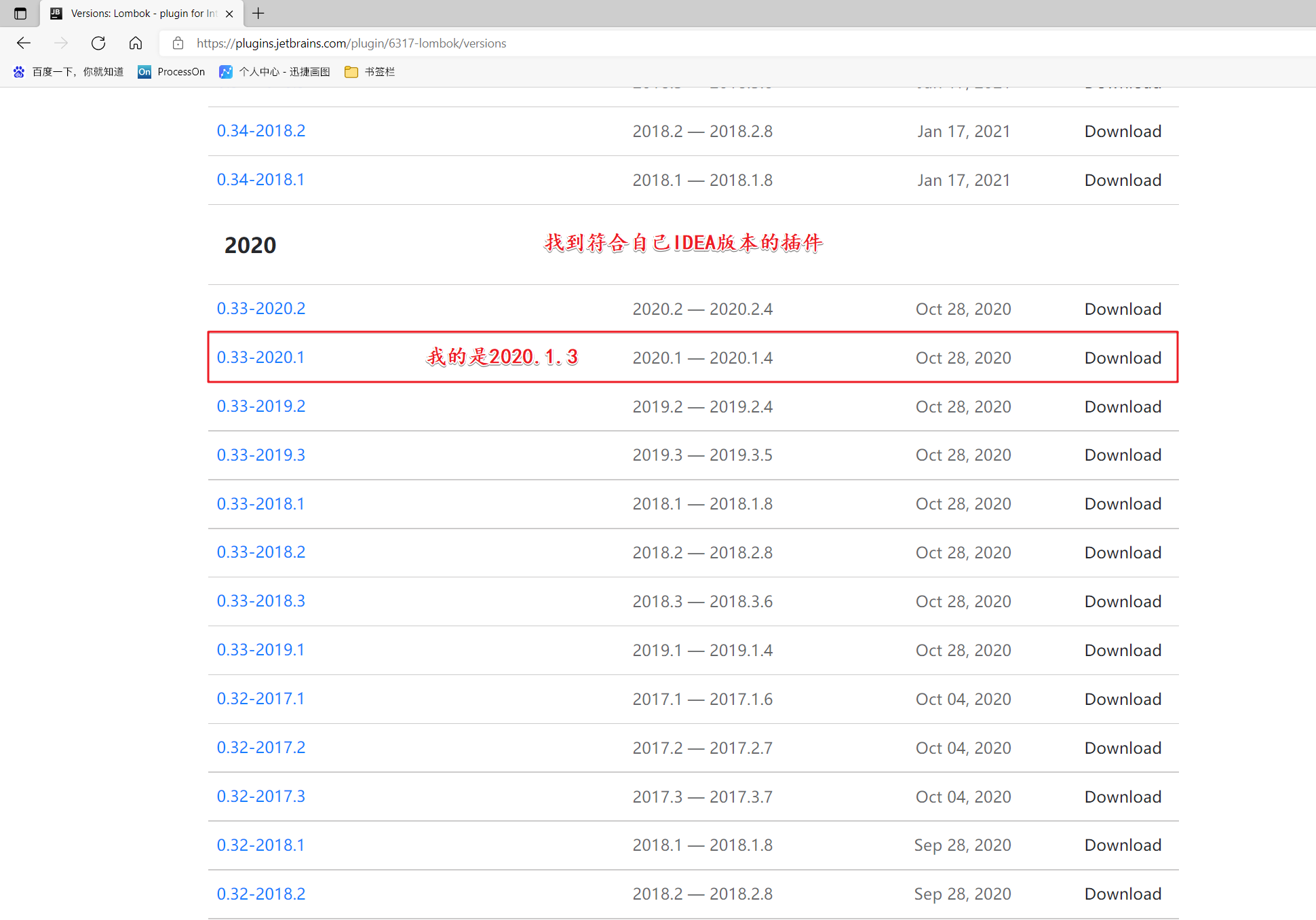Open version 0.33-2020.1 link
This screenshot has height=920, width=1316.
[260, 358]
